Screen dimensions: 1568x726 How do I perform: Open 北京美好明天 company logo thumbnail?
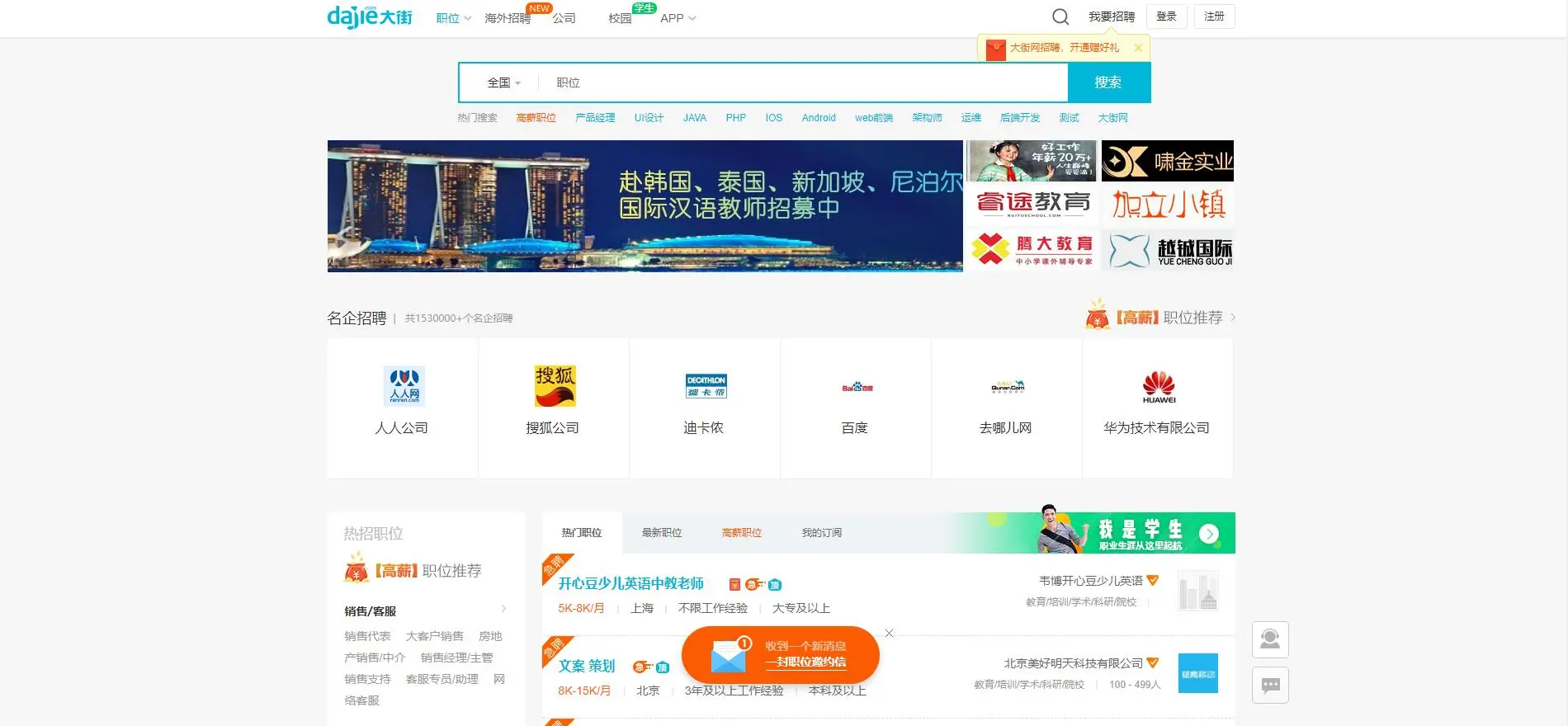pyautogui.click(x=1198, y=673)
